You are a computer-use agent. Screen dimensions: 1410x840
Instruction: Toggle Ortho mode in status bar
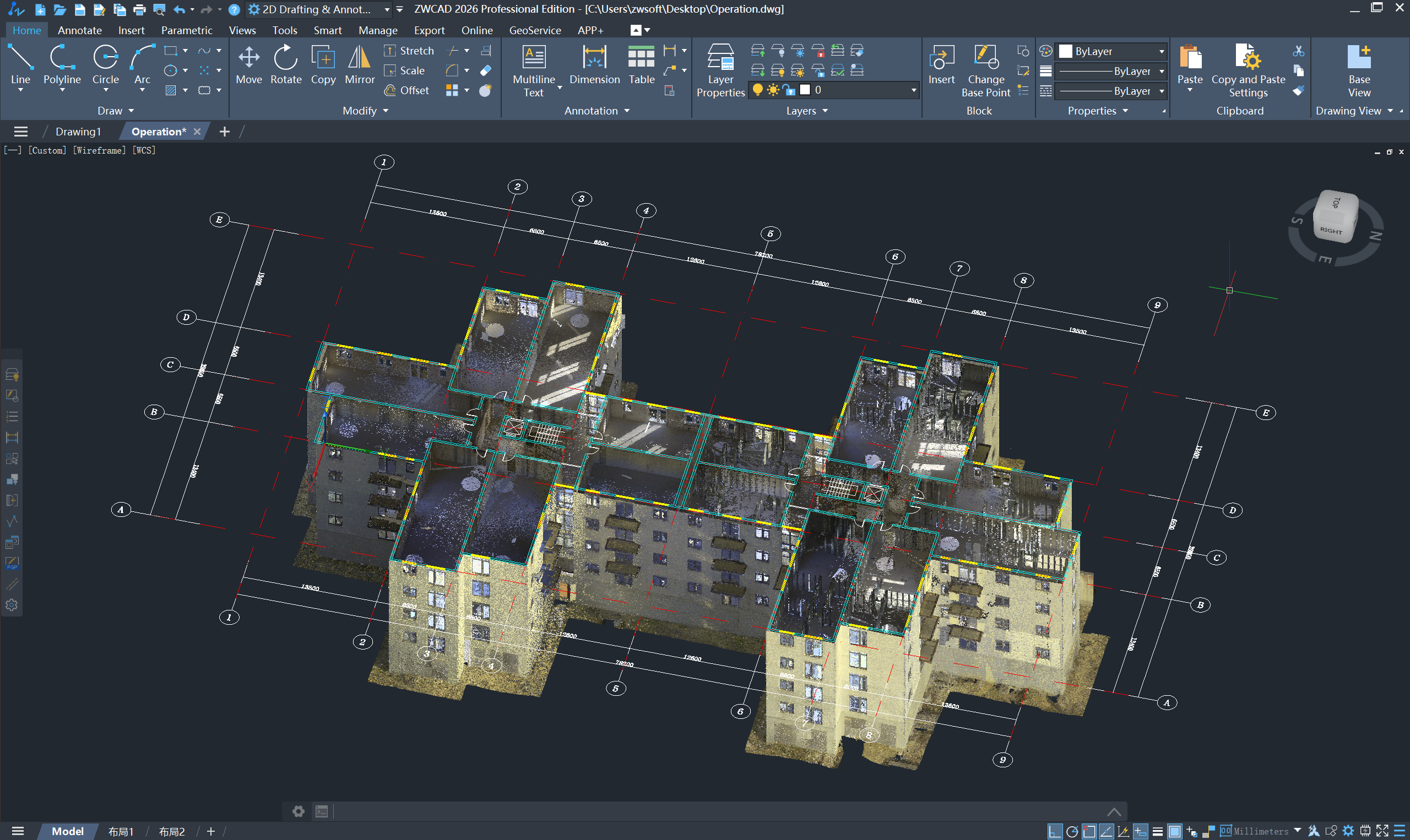pos(1055,831)
